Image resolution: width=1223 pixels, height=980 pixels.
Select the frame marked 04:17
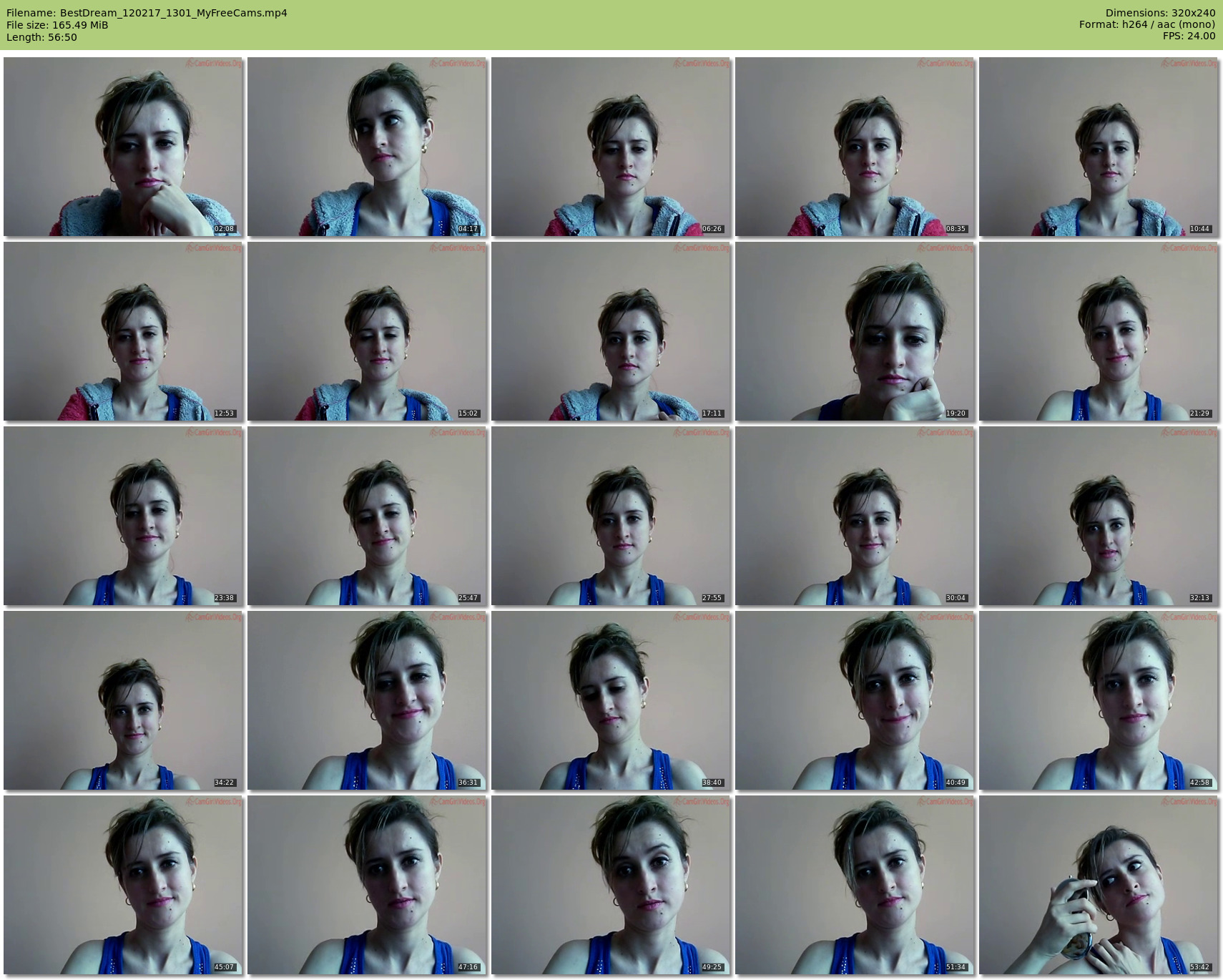pyautogui.click(x=367, y=147)
